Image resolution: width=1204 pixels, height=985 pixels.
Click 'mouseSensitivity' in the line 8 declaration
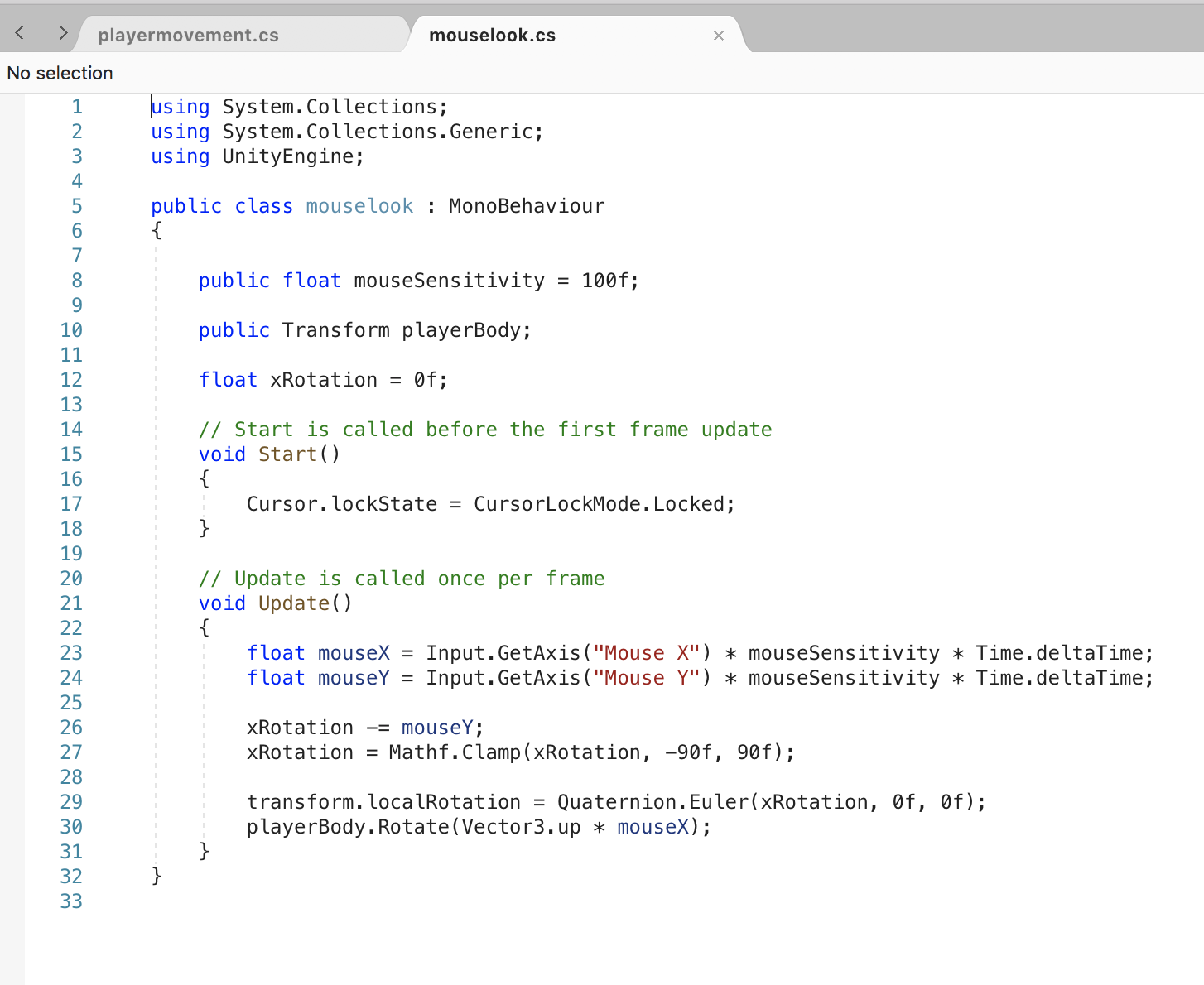click(x=450, y=281)
